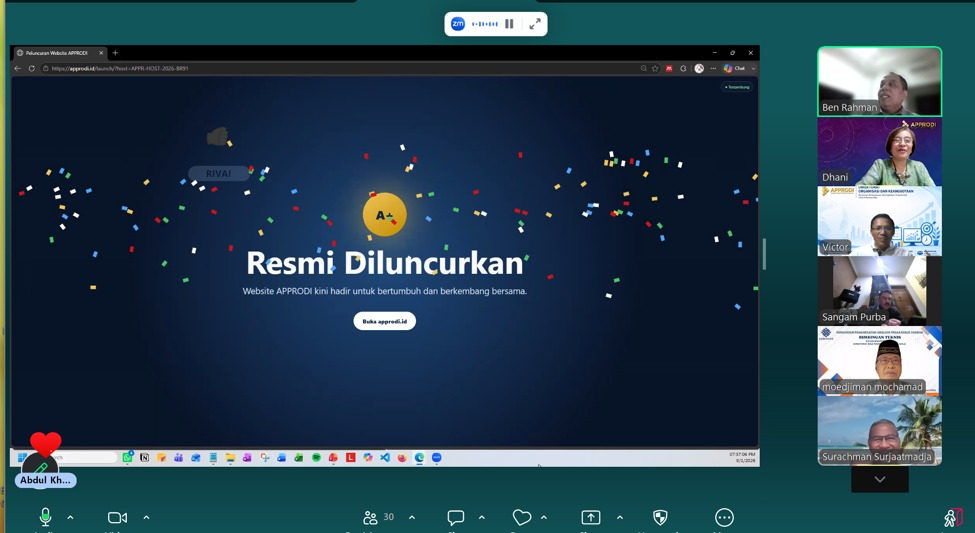This screenshot has width=975, height=533.
Task: Open the Windows Start menu
Action: pyautogui.click(x=22, y=458)
